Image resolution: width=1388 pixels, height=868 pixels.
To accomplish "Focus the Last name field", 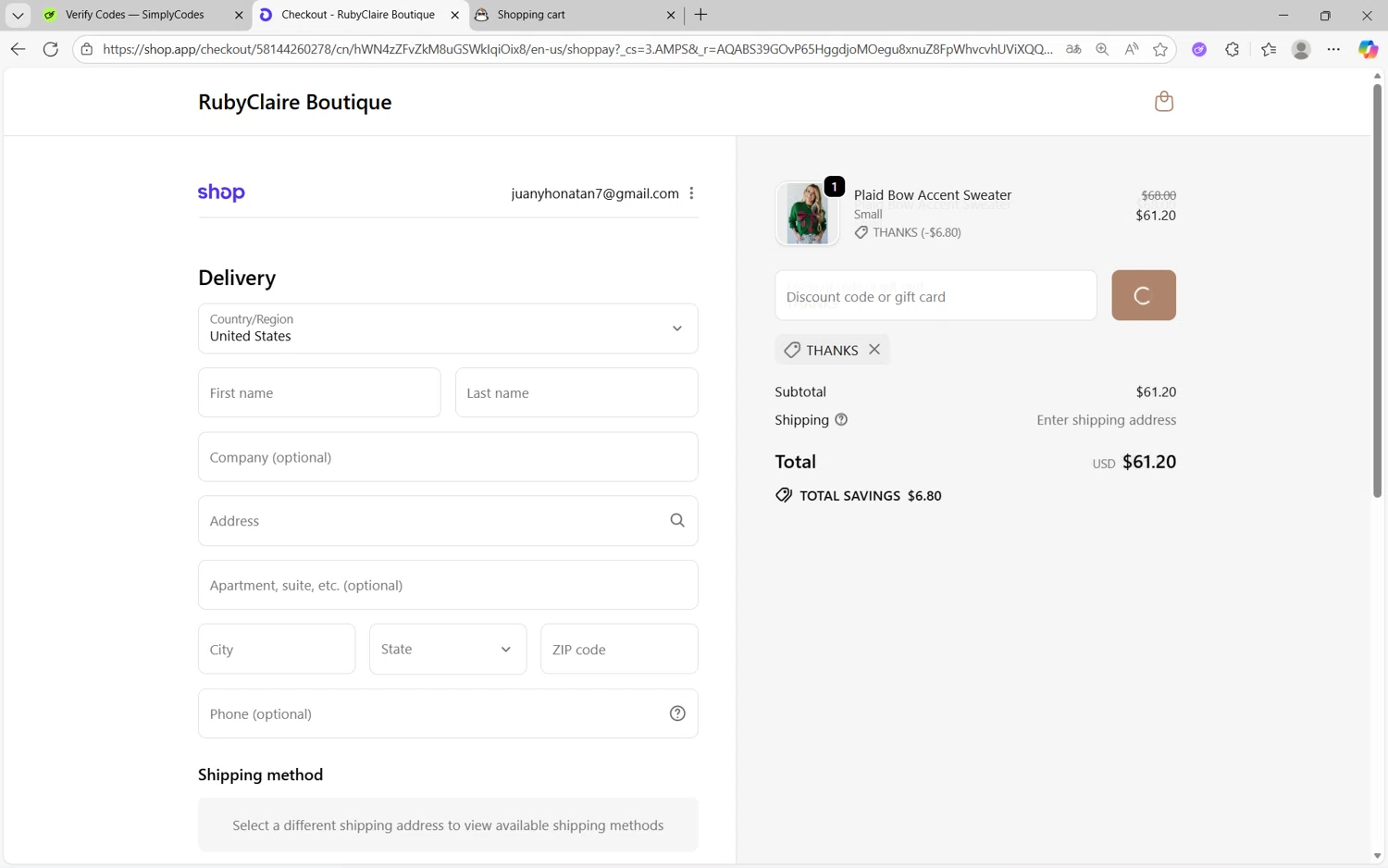I will tap(576, 392).
